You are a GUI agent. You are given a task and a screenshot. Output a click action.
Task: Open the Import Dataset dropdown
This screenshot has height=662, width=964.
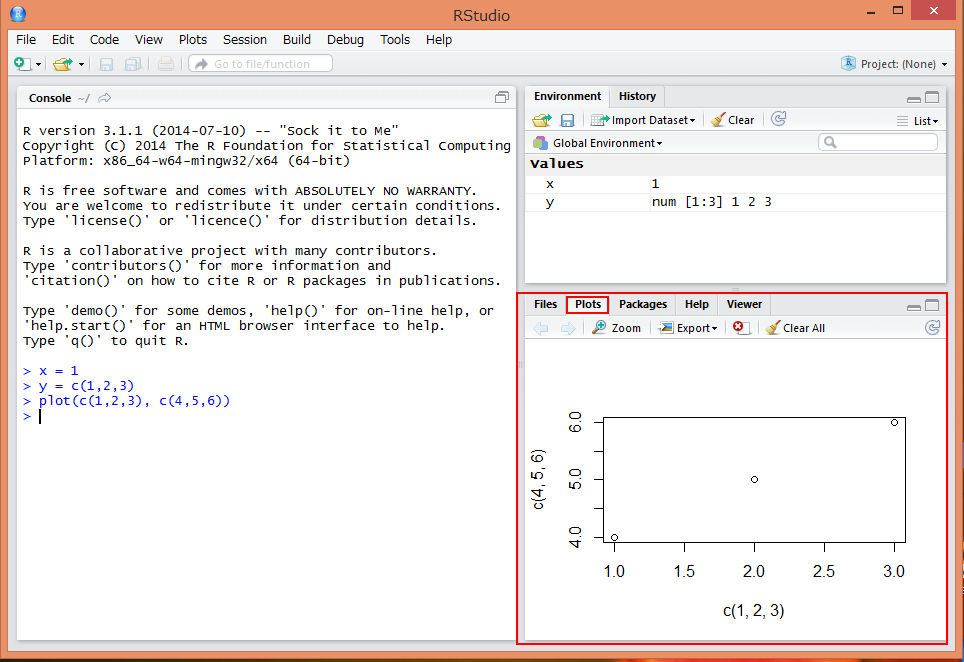[643, 120]
